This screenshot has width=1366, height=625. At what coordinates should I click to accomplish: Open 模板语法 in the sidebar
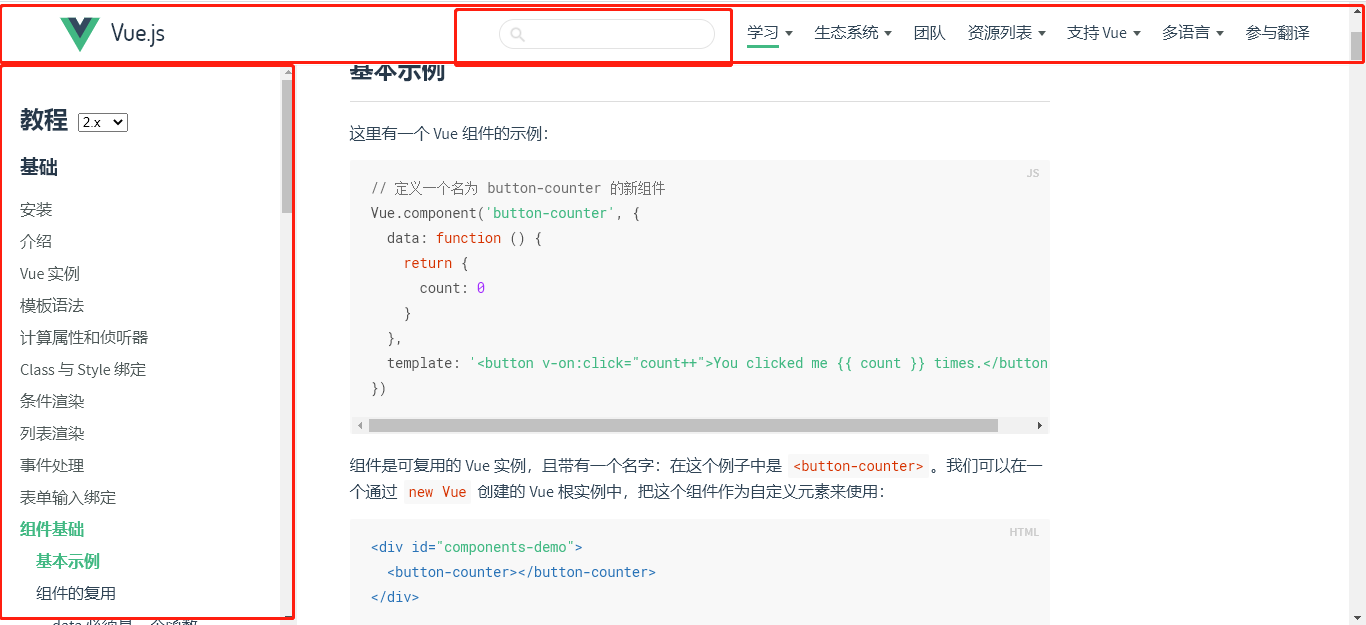pos(52,306)
